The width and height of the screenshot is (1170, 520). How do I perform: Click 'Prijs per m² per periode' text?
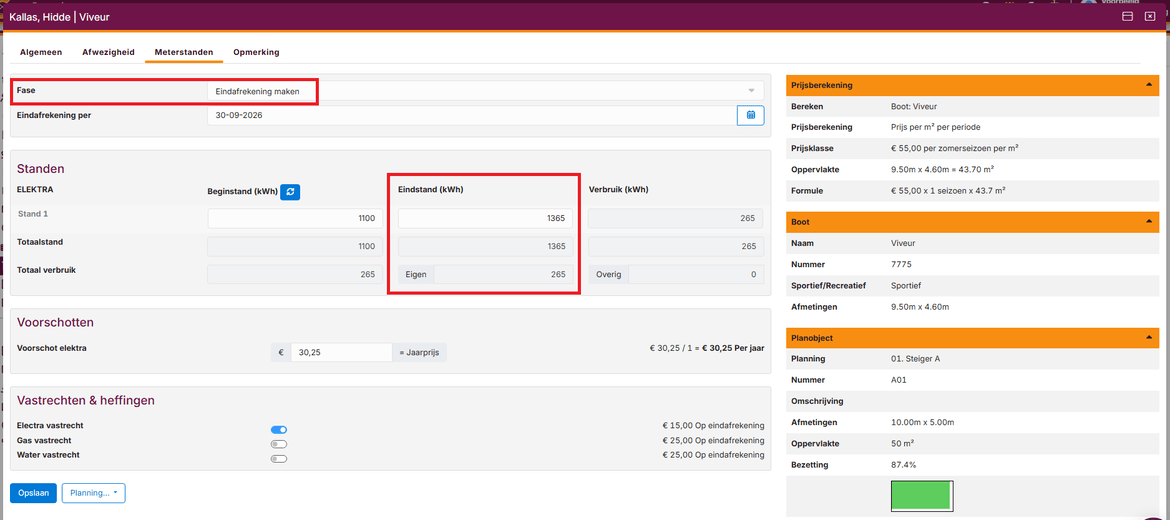coord(936,127)
